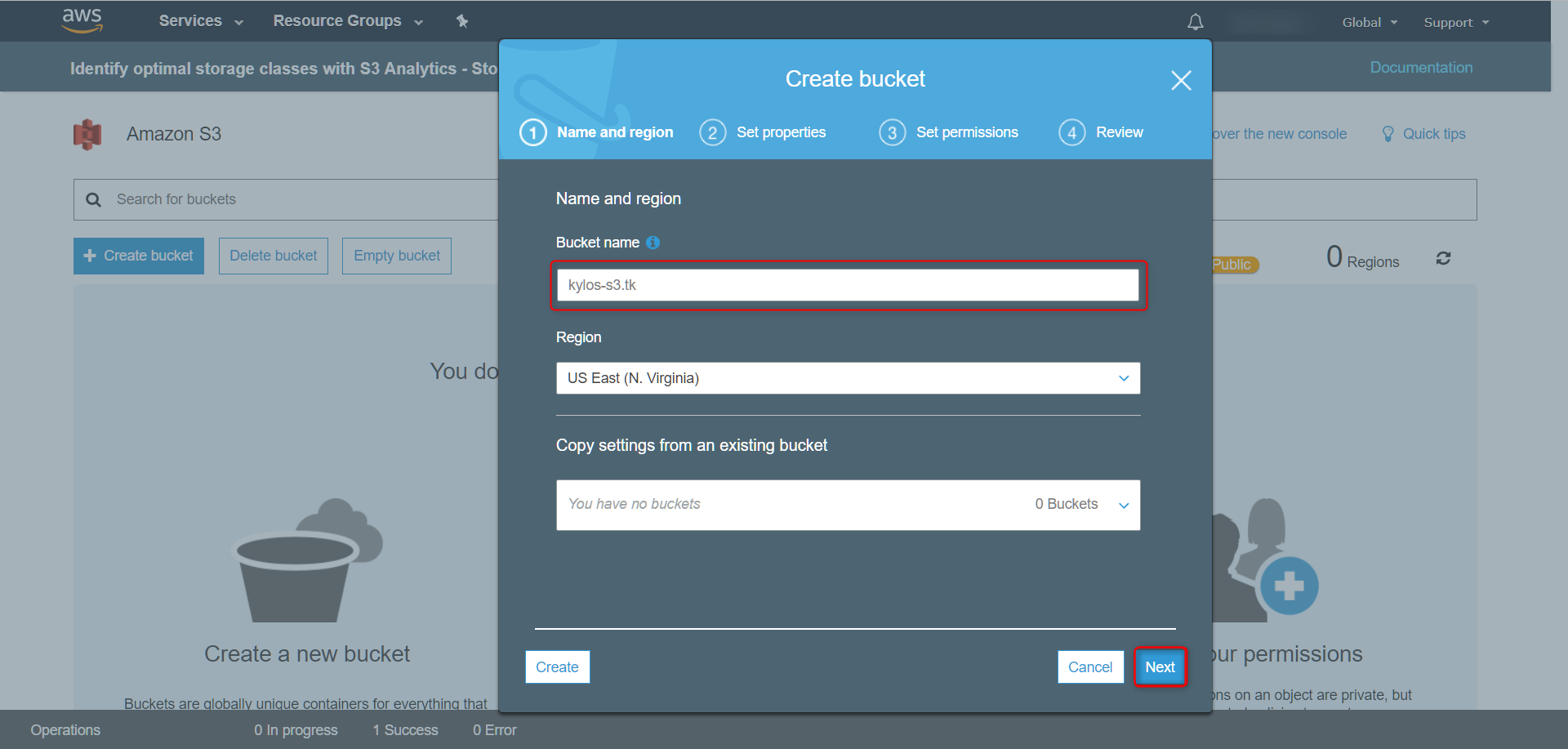The height and width of the screenshot is (749, 1568).
Task: Open the notifications bell icon
Action: click(1196, 22)
